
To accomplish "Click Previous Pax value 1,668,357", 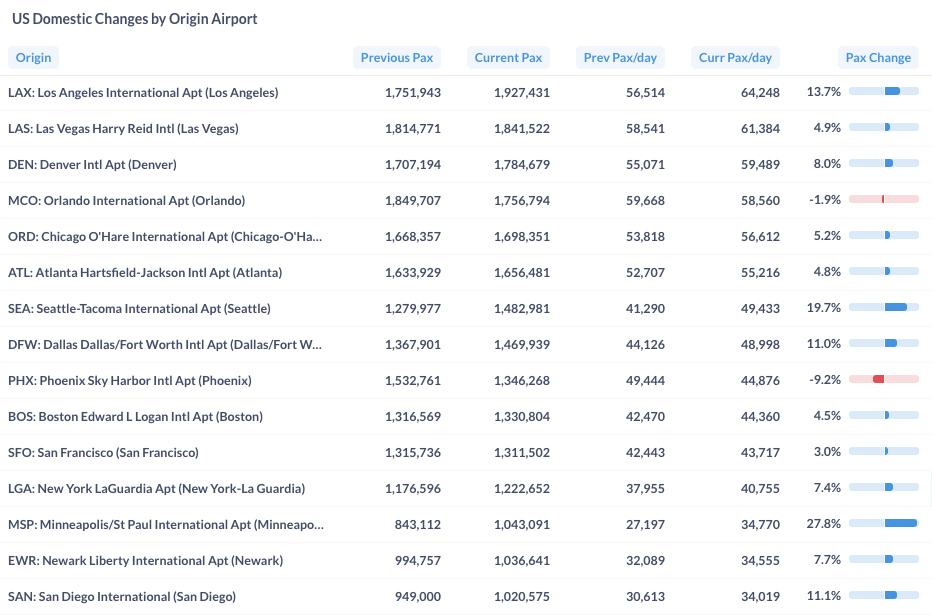I will coord(413,236).
